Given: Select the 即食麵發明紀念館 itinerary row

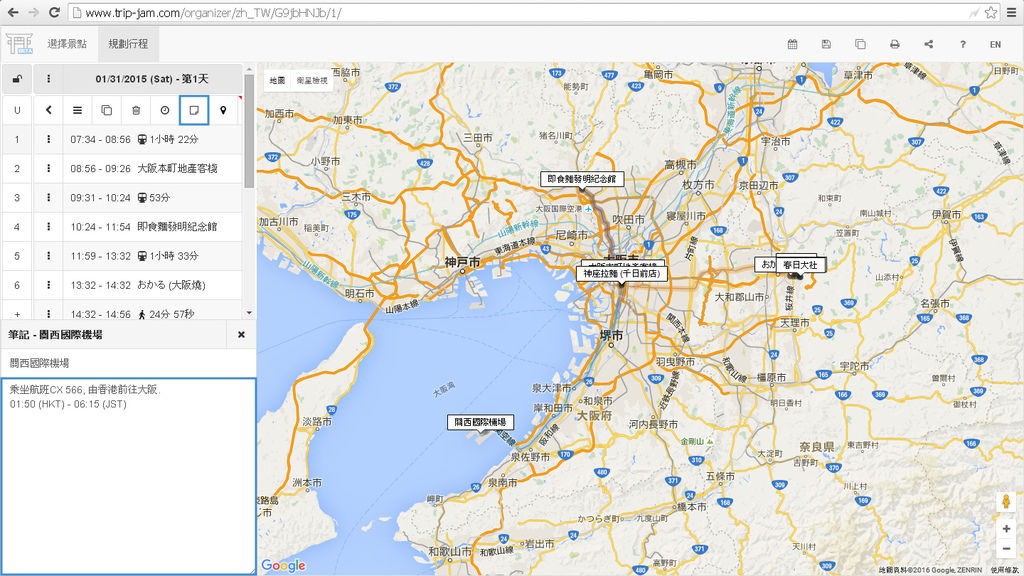Looking at the screenshot, I should point(152,227).
